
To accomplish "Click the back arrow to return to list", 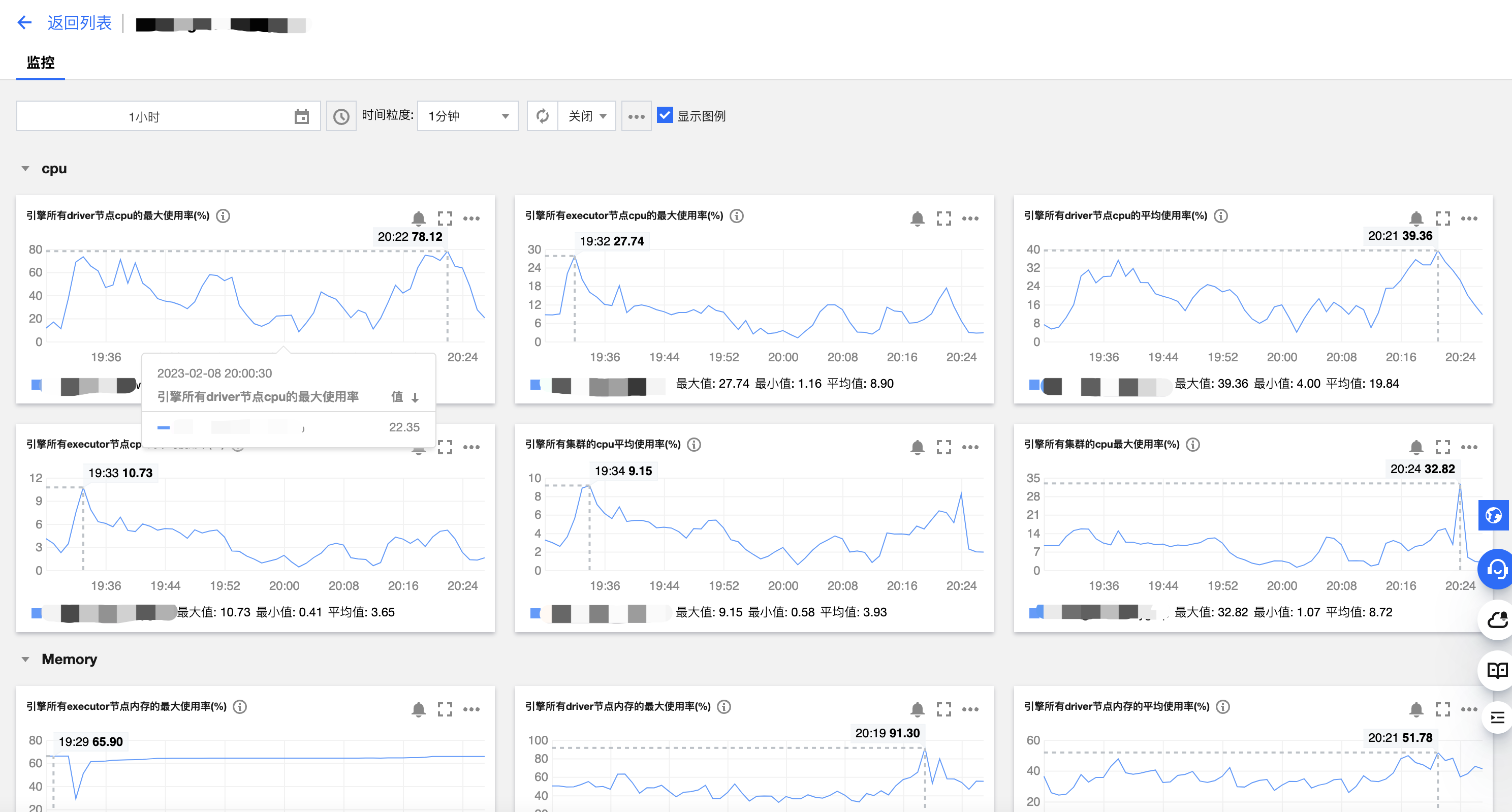I will tap(24, 23).
